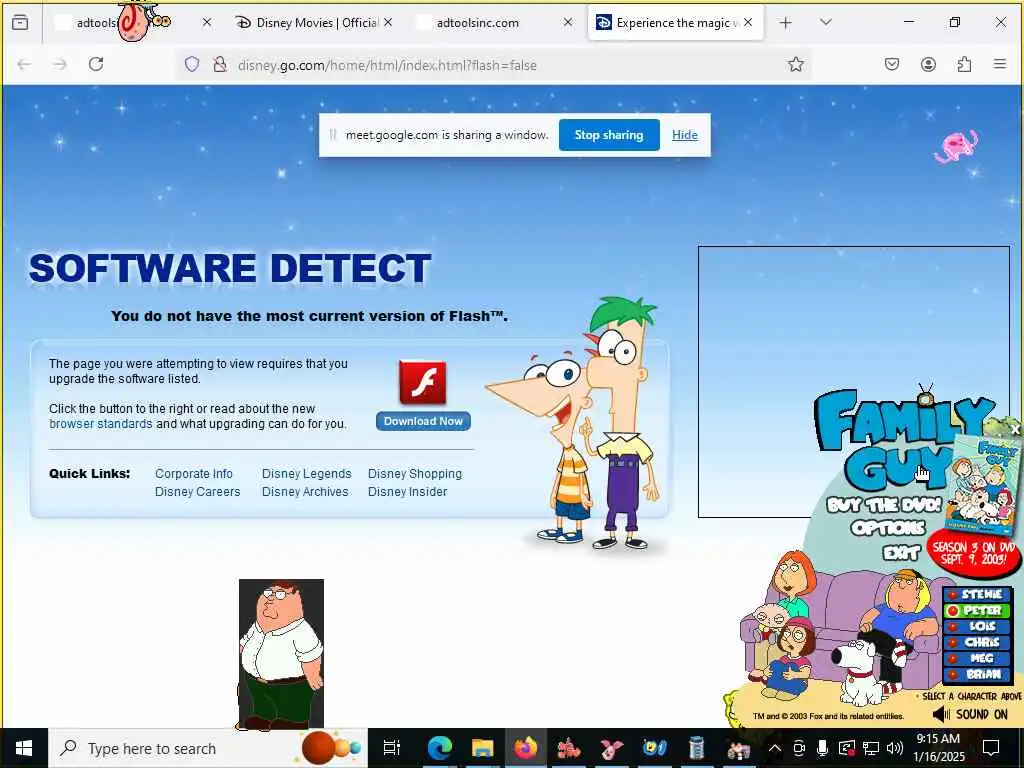Open the Disney Insider quick link
Image resolution: width=1024 pixels, height=768 pixels.
click(408, 492)
